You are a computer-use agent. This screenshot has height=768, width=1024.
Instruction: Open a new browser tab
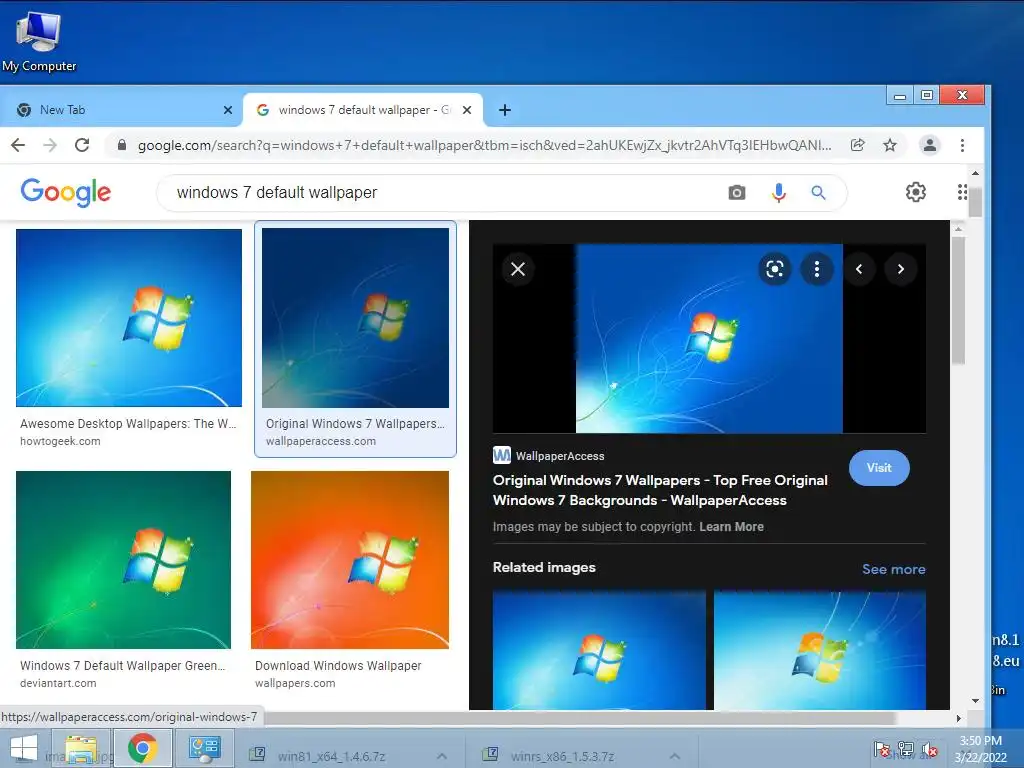pos(504,110)
